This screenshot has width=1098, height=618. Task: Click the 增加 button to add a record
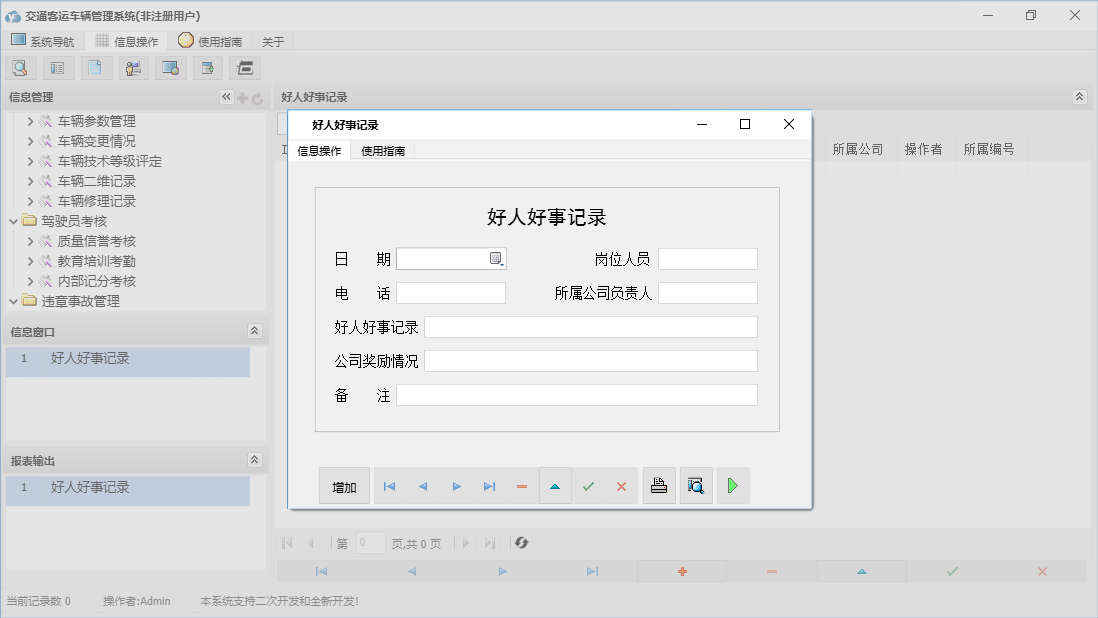click(344, 485)
